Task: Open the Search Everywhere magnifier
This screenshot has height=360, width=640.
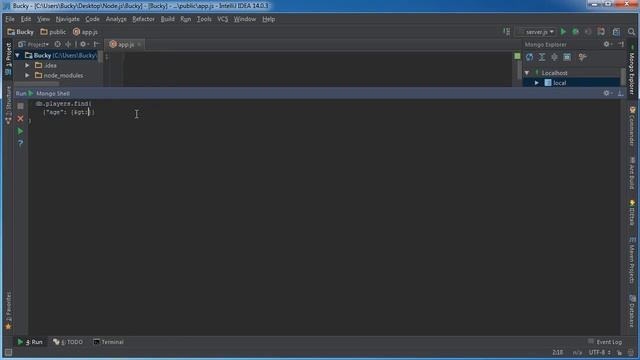Action: coord(631,31)
